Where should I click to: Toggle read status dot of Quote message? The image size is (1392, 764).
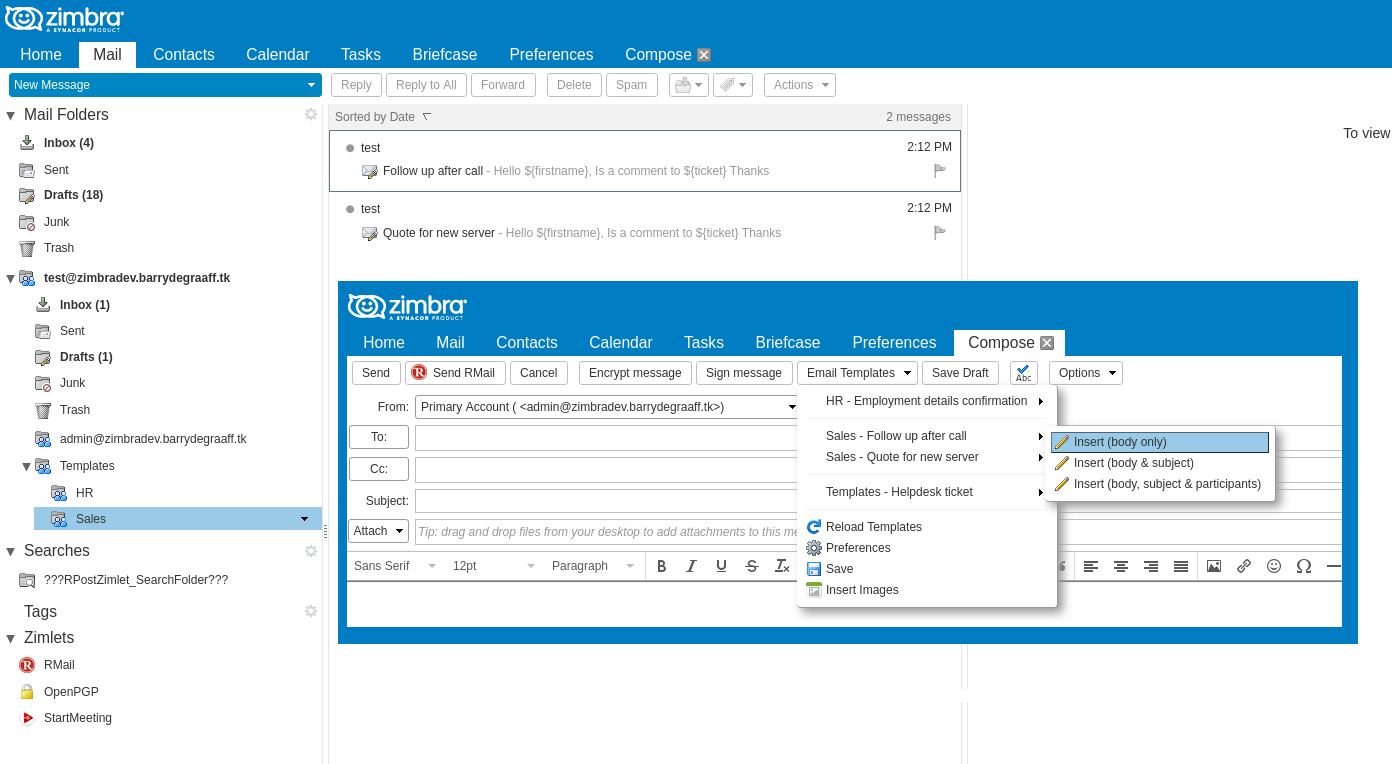point(350,209)
